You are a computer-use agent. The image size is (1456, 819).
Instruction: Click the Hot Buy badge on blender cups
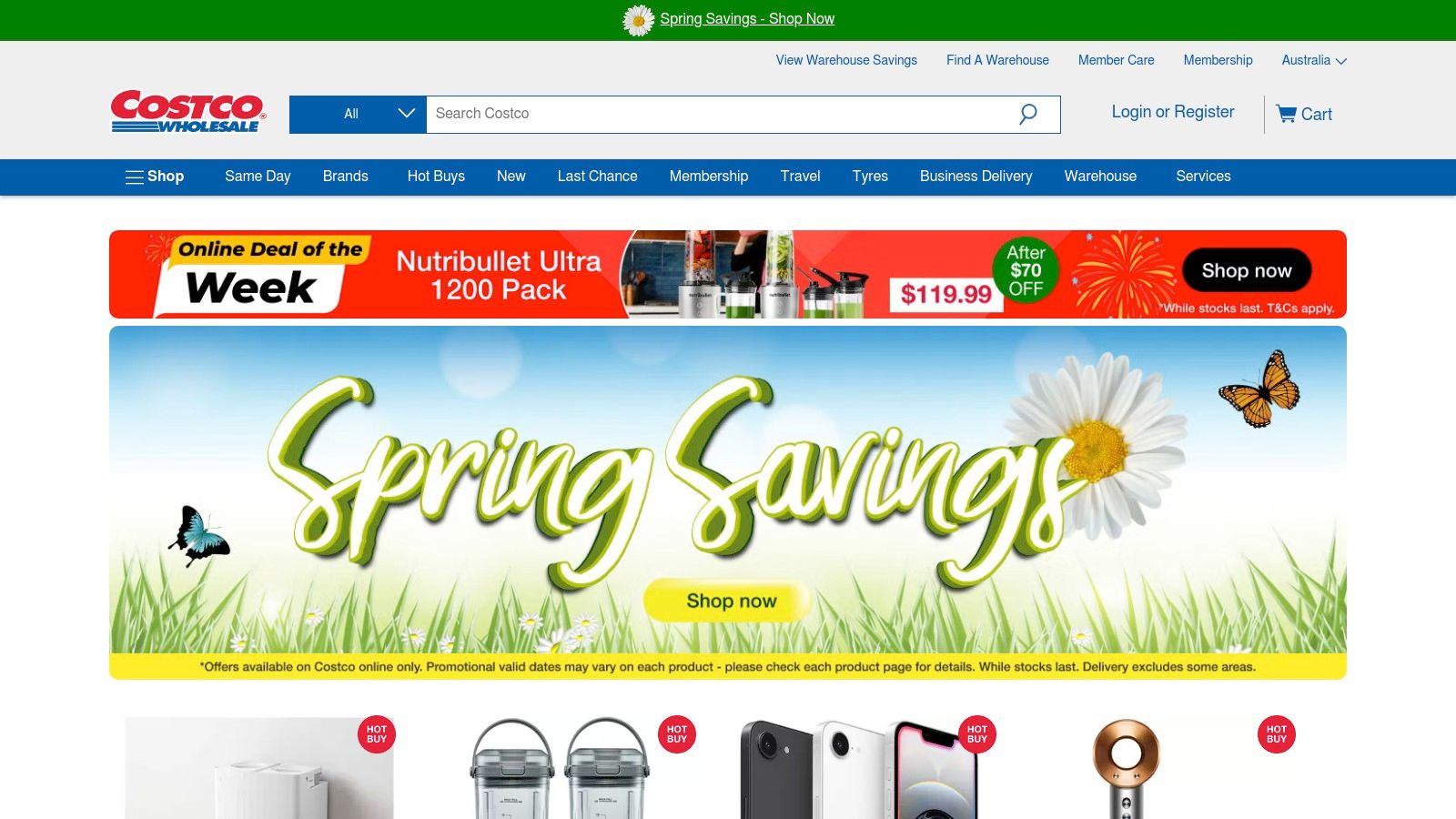[x=677, y=734]
